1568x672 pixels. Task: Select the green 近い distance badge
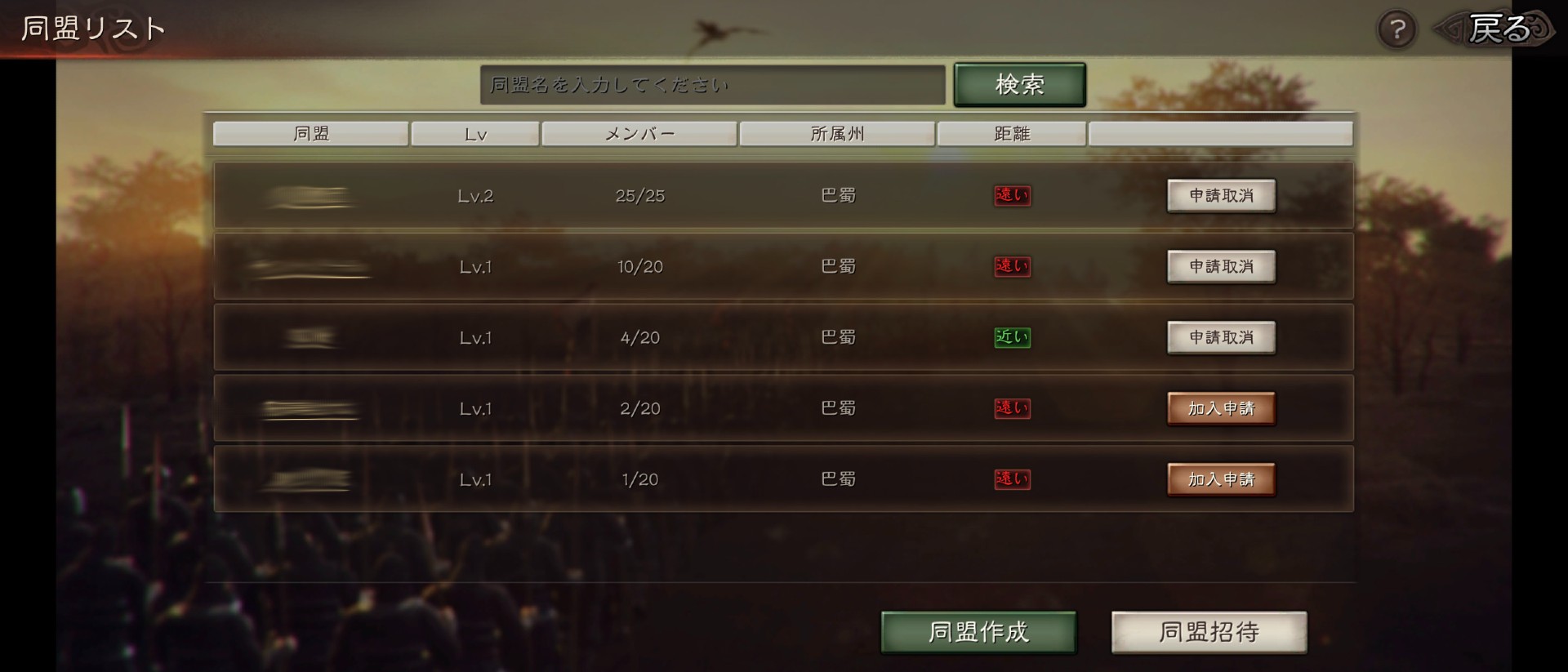coord(1012,337)
